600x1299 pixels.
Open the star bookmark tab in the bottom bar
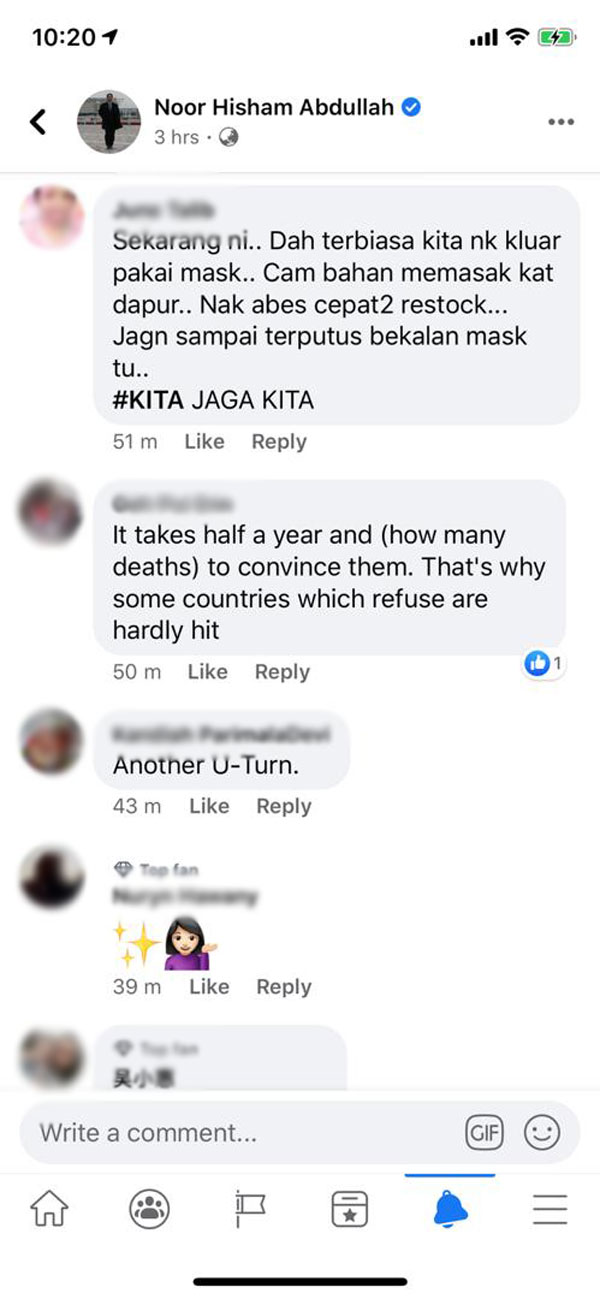(349, 1210)
